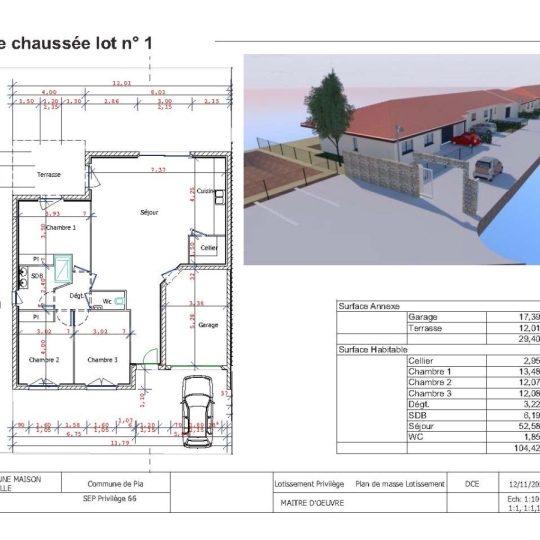Select the car outline in the floor plan driveway
The image size is (540, 540).
198,412
